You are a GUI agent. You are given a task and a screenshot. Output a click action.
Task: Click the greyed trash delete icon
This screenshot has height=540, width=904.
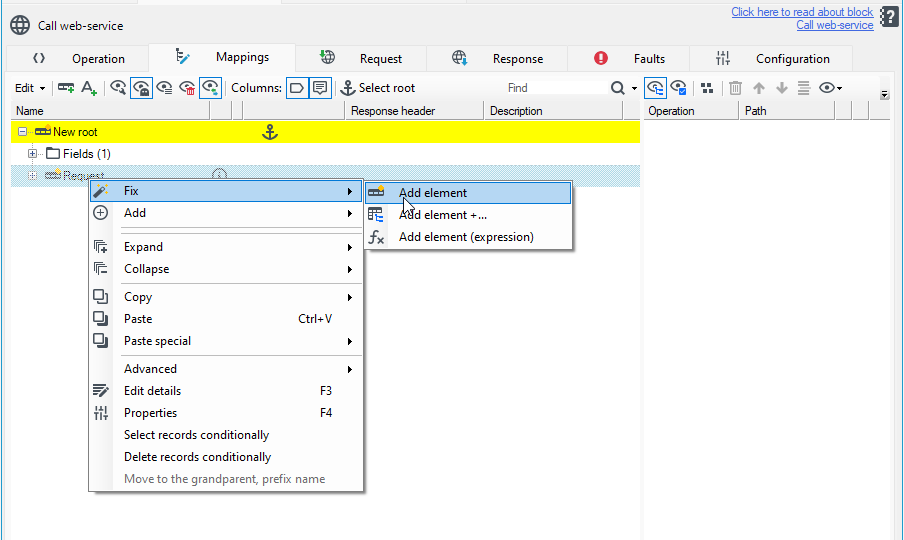735,88
